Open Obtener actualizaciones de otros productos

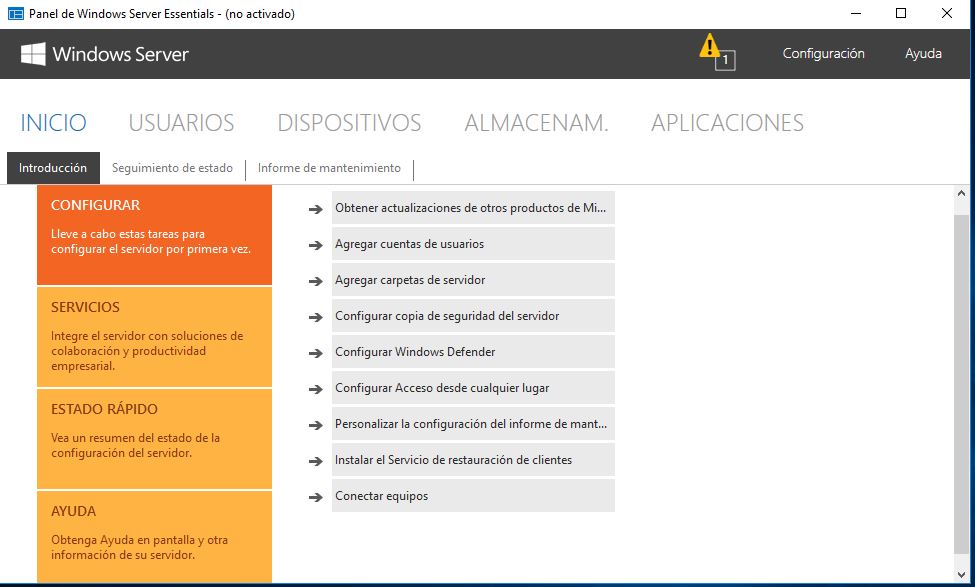pos(470,207)
